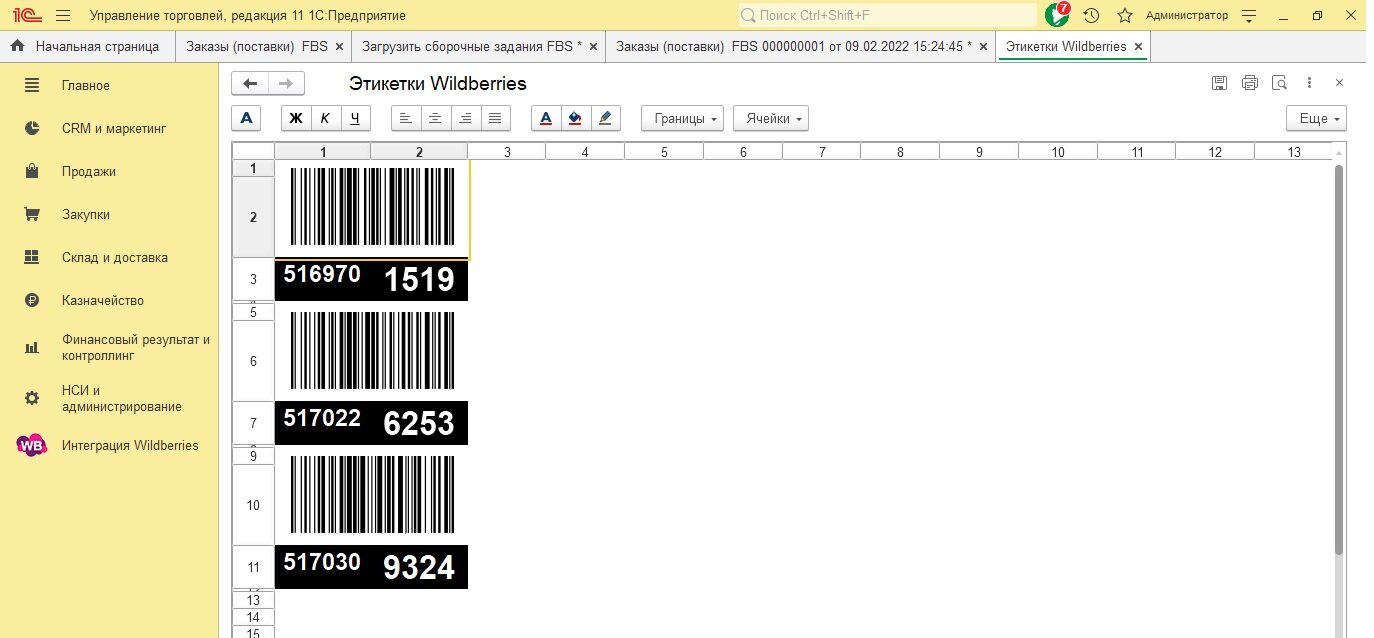Select row header 10
Screen dimensions: 1374x638
click(253, 505)
